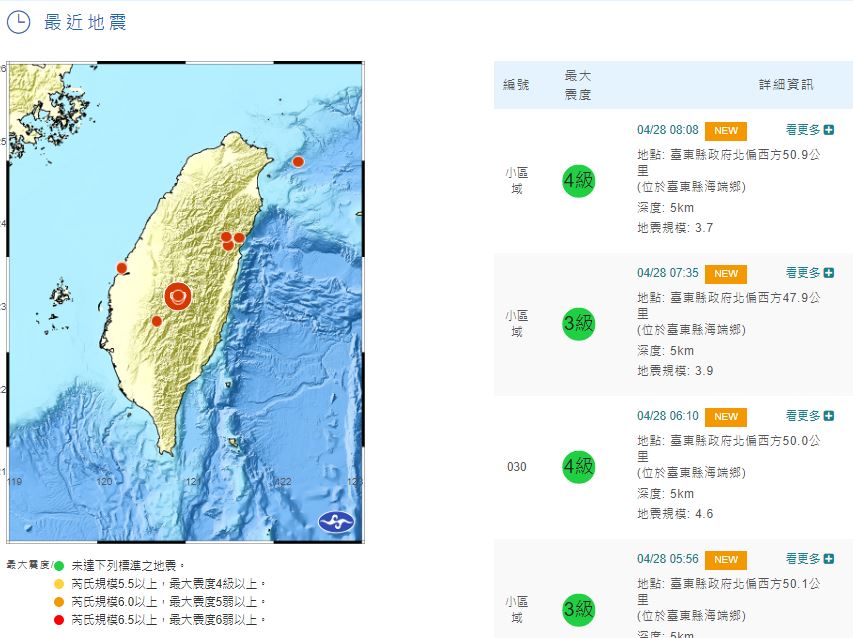Select the epicenter dot on Taiwan's west coast
The image size is (853, 638).
122,267
